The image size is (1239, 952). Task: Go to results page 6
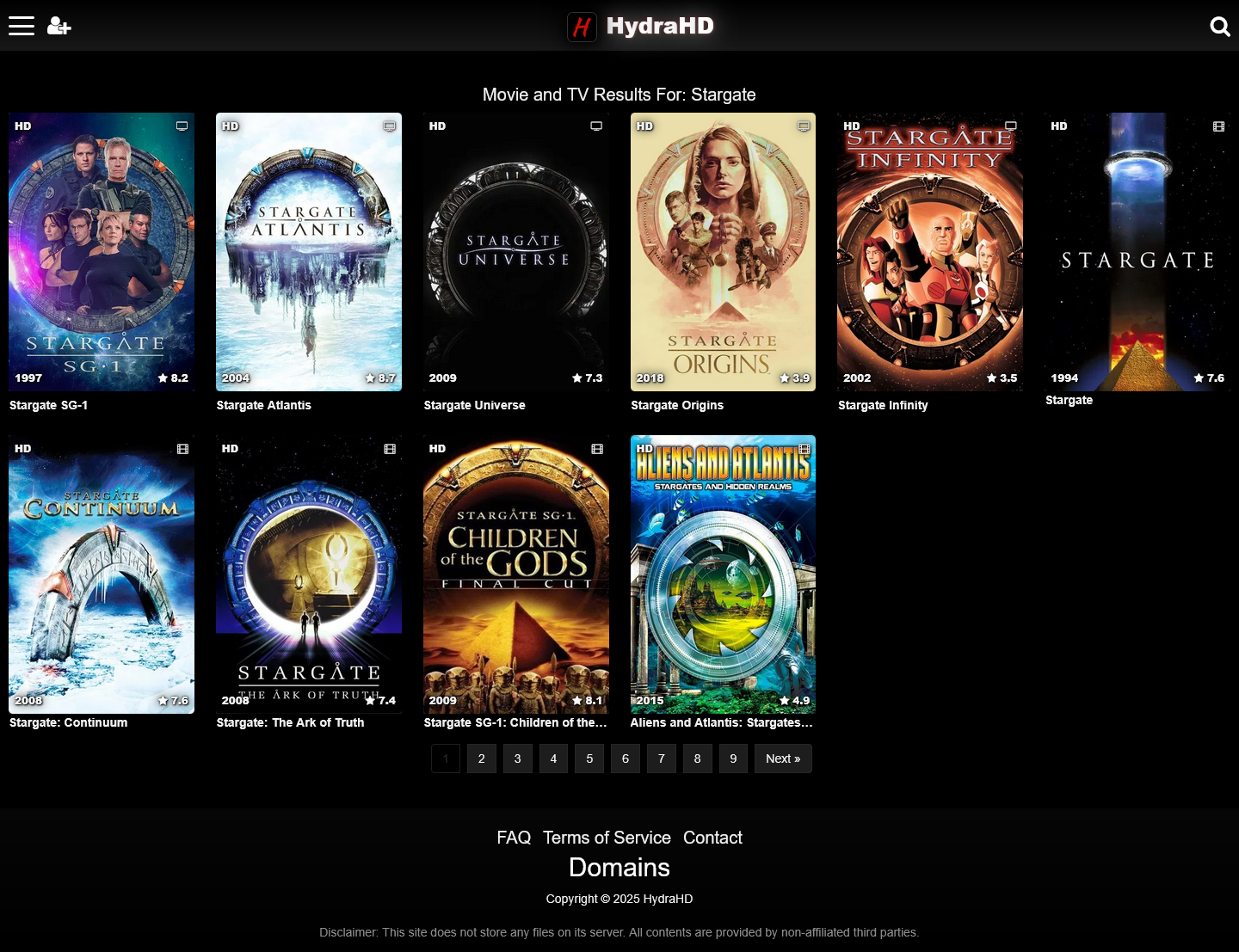(626, 759)
